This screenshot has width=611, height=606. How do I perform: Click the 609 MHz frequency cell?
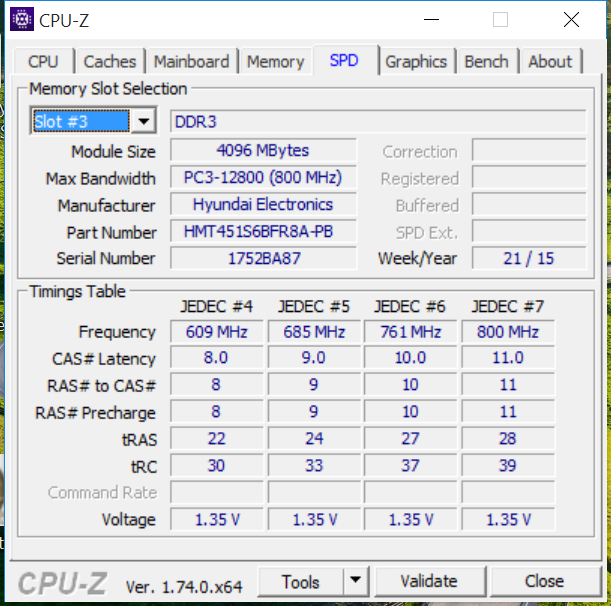pos(217,332)
